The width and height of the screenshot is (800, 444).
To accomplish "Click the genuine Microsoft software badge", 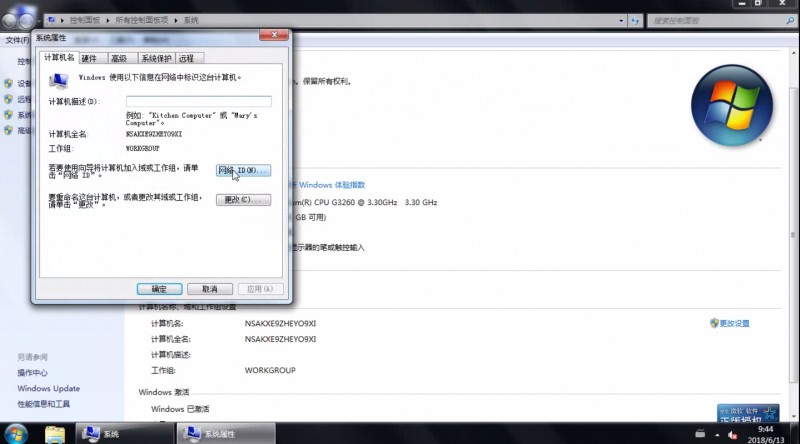I will (x=748, y=413).
